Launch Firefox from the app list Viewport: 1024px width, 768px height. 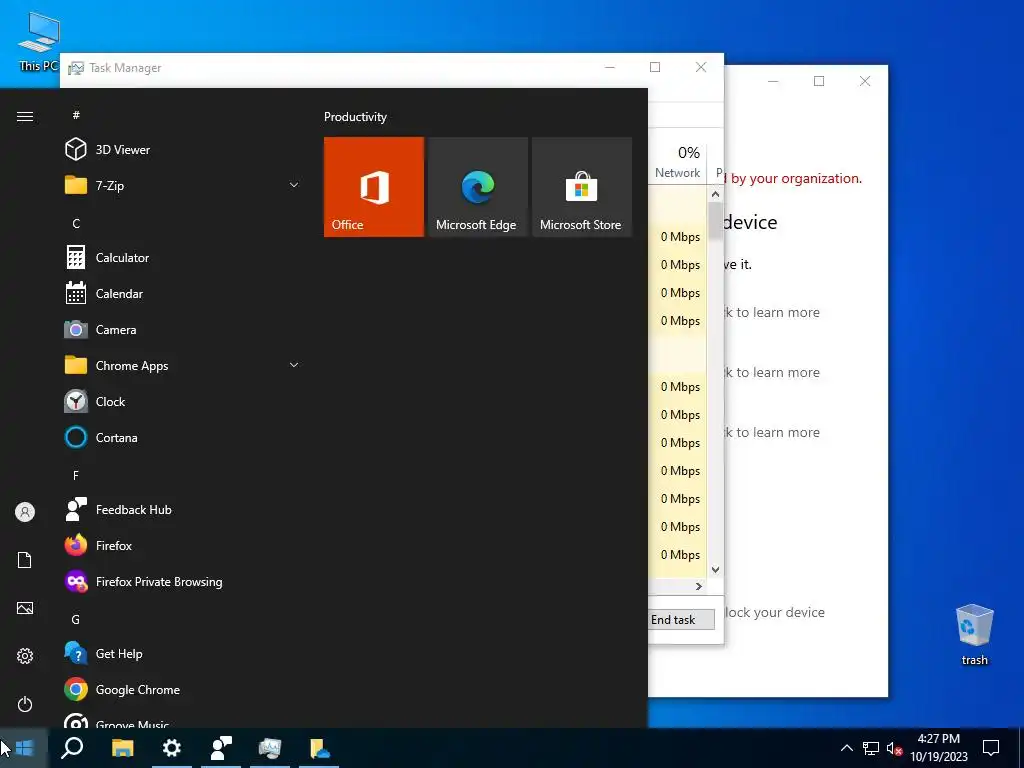[183, 545]
